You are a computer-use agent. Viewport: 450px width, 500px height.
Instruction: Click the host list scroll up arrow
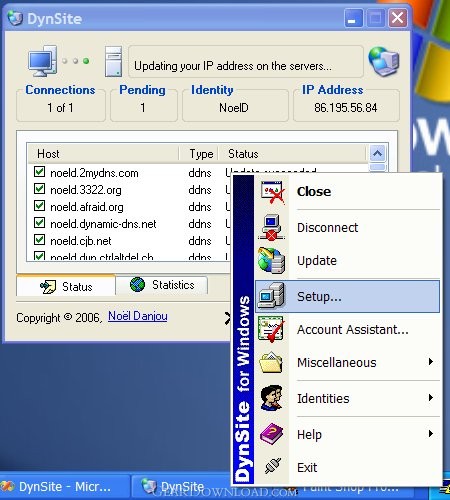377,154
